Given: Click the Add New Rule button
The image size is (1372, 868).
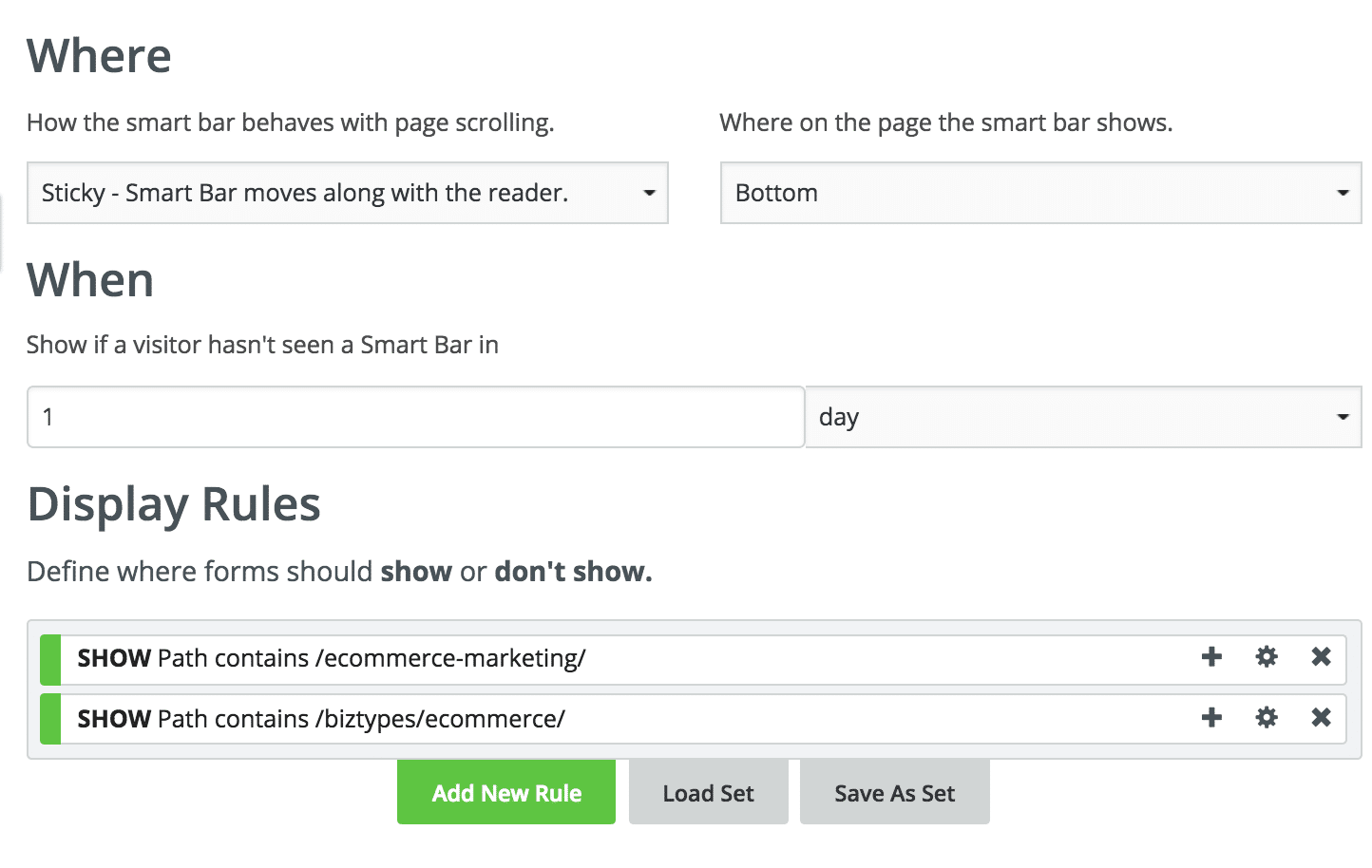Looking at the screenshot, I should click(x=506, y=792).
